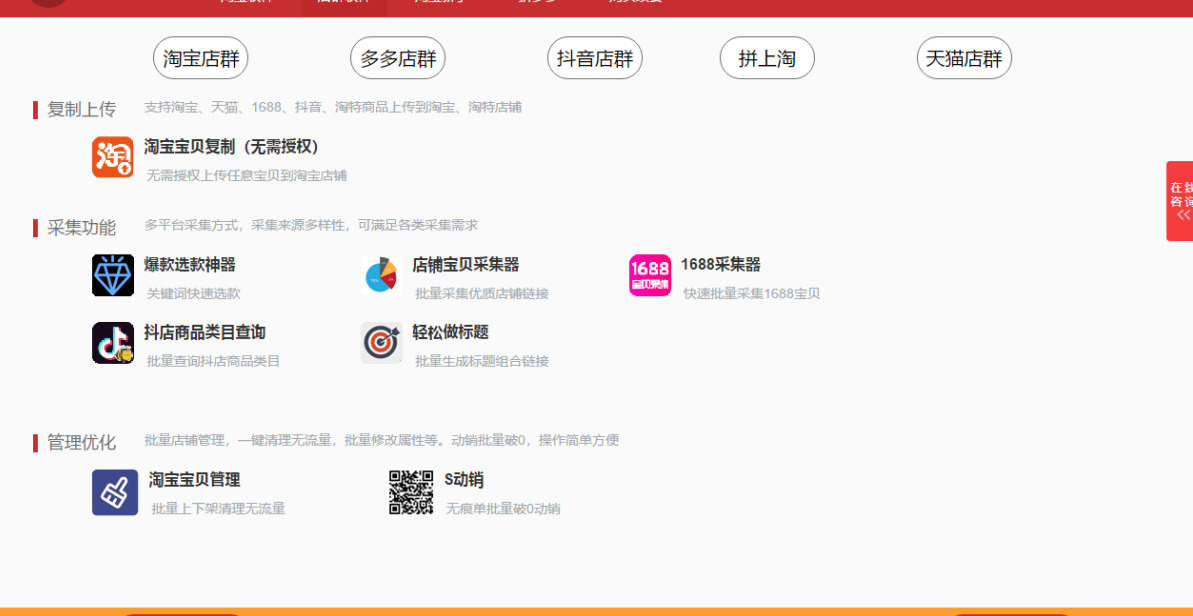The height and width of the screenshot is (616, 1193).
Task: Open the 爆款选款神器 title link
Action: 189,265
